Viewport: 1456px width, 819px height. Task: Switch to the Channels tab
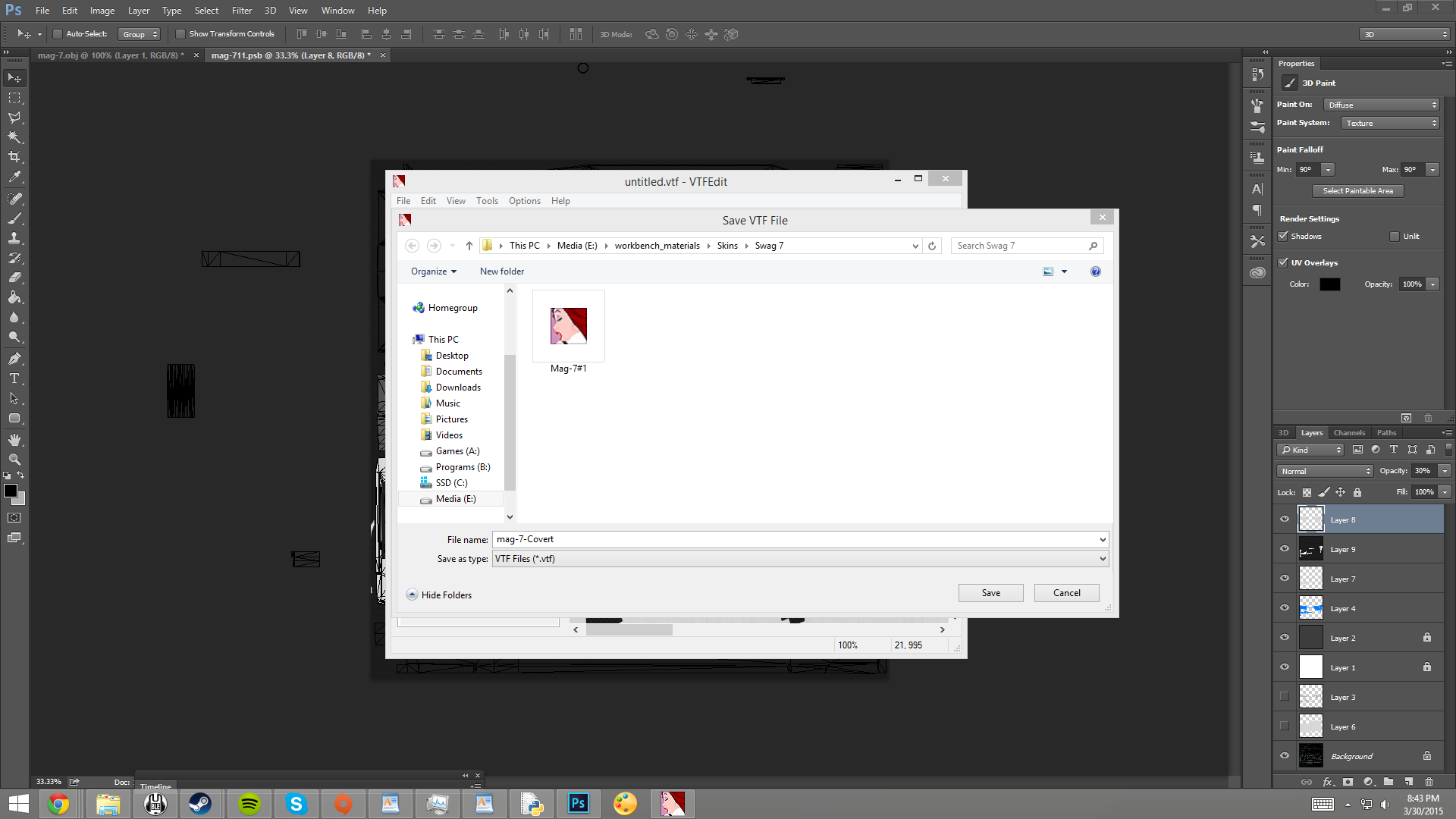coord(1349,433)
